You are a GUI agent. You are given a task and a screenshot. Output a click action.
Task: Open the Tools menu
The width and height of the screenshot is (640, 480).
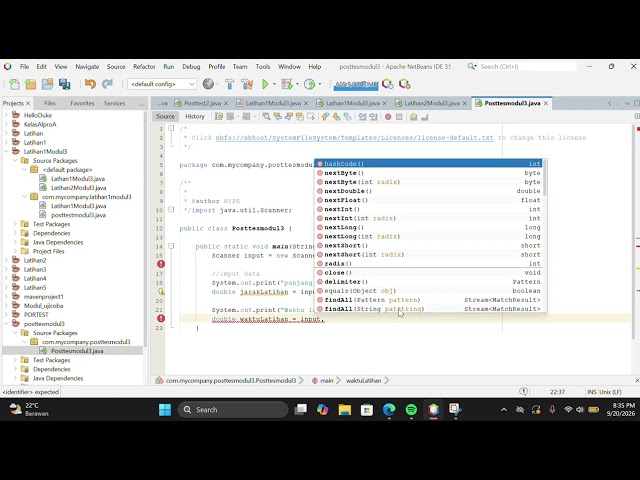[263, 67]
